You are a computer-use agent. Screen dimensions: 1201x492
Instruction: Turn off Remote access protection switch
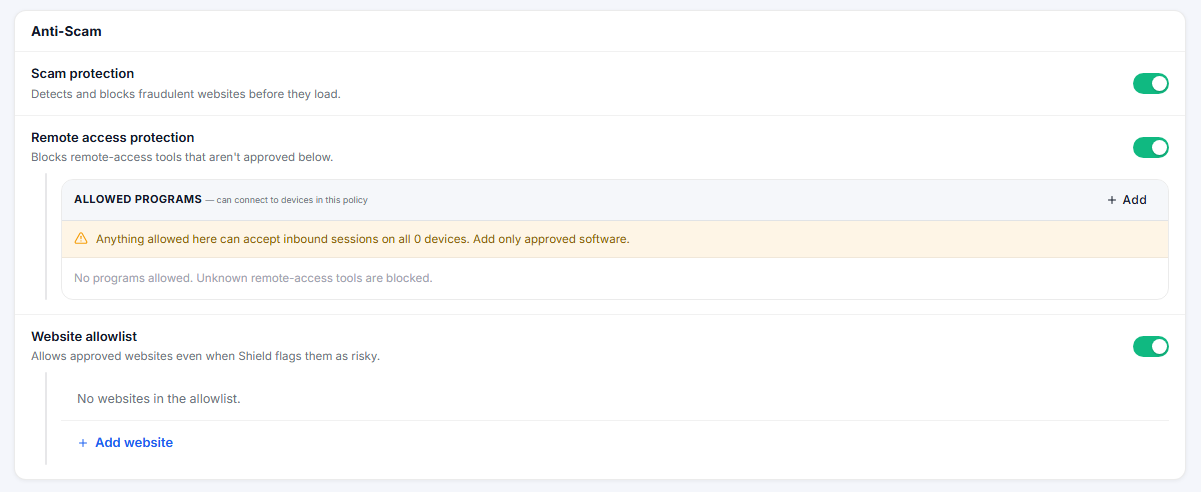point(1150,148)
